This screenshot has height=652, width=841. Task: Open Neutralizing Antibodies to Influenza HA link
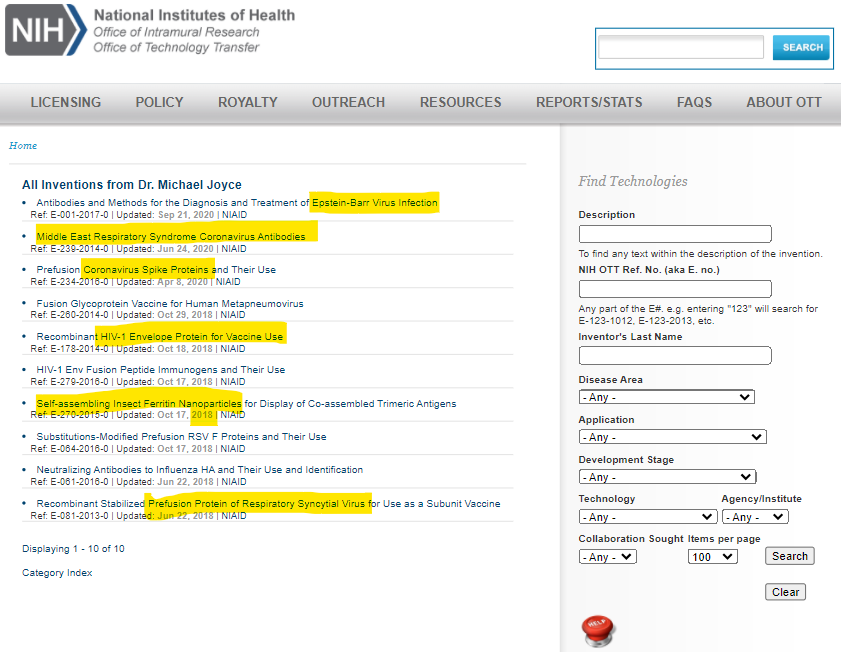point(200,470)
